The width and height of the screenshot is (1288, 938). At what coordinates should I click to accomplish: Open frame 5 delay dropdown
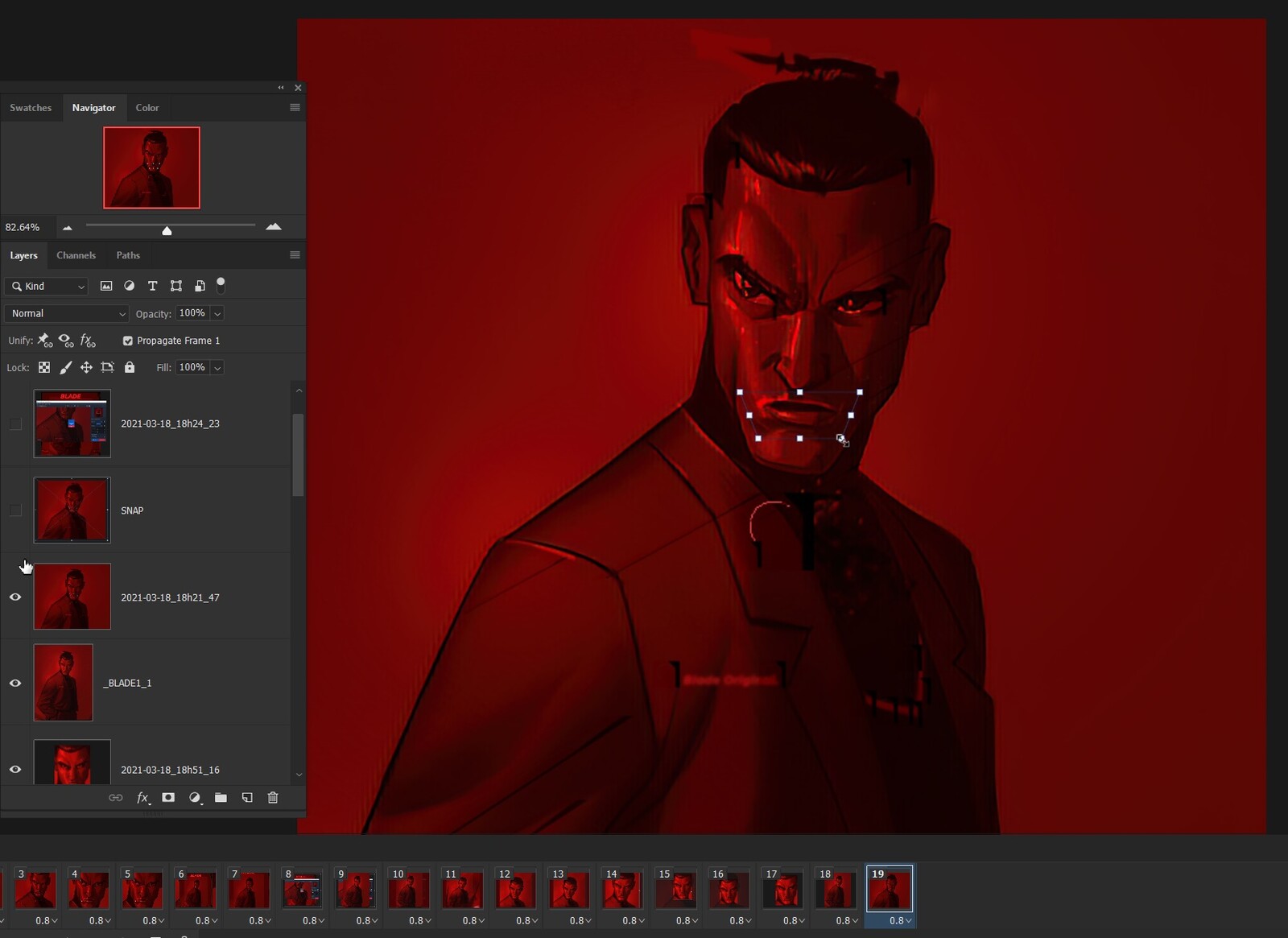[154, 920]
